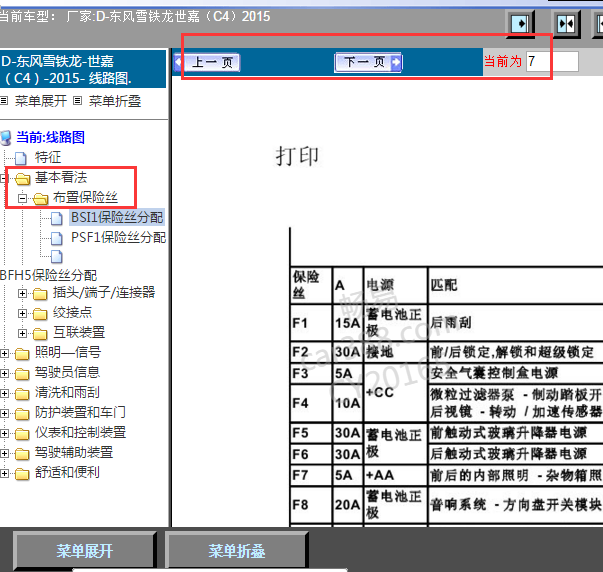603x572 pixels.
Task: Click fuse F2 cell
Action: (311, 352)
